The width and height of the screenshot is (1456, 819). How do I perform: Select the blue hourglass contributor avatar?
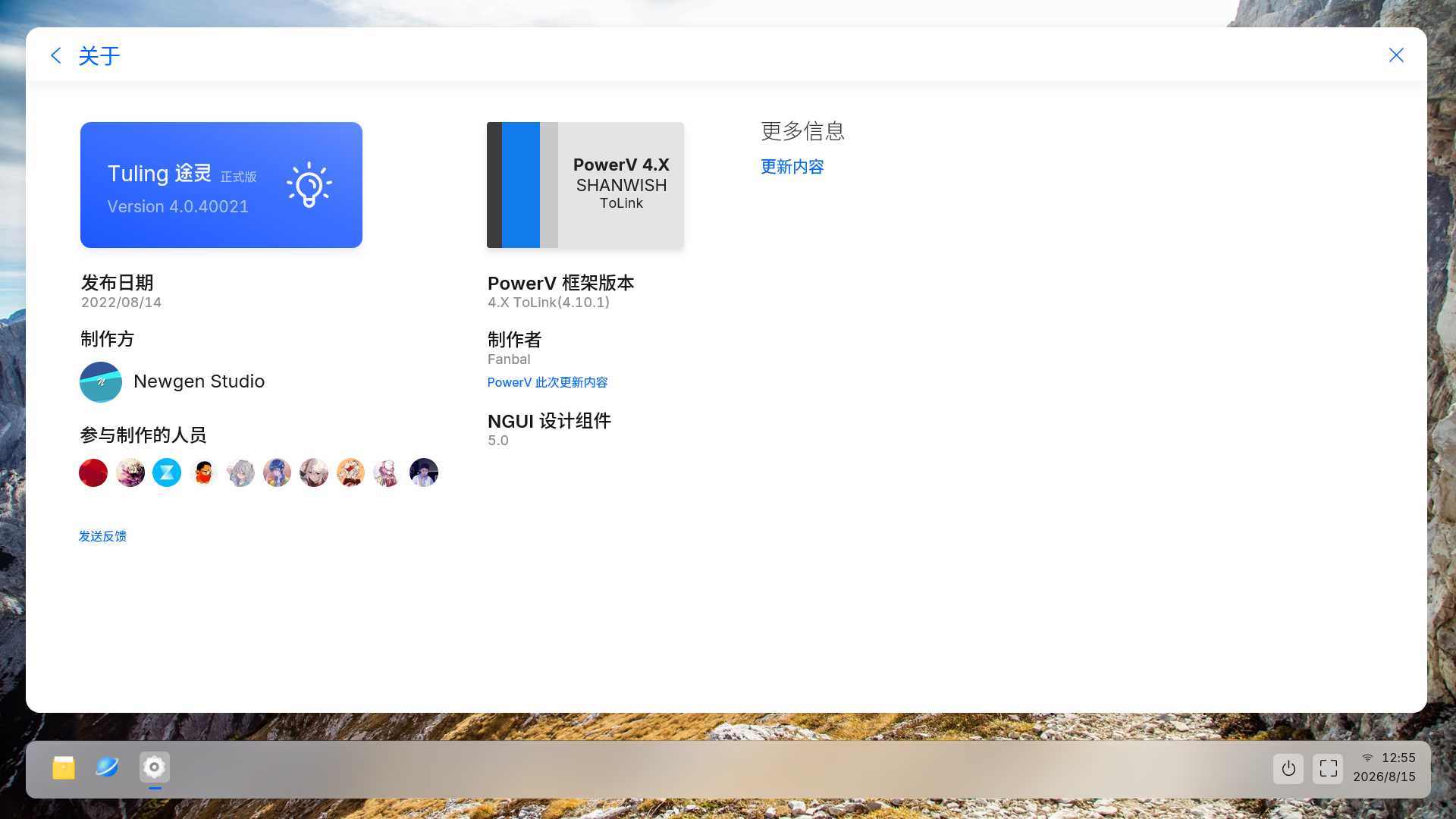pyautogui.click(x=167, y=472)
